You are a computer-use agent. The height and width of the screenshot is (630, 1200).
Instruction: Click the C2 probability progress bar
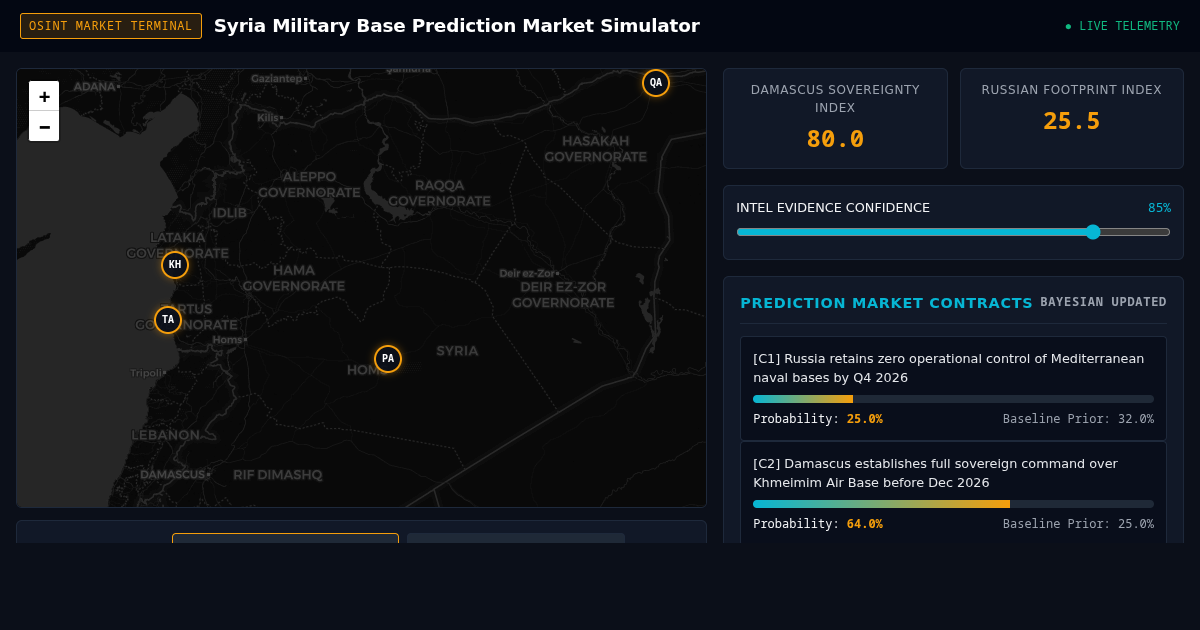tap(953, 504)
